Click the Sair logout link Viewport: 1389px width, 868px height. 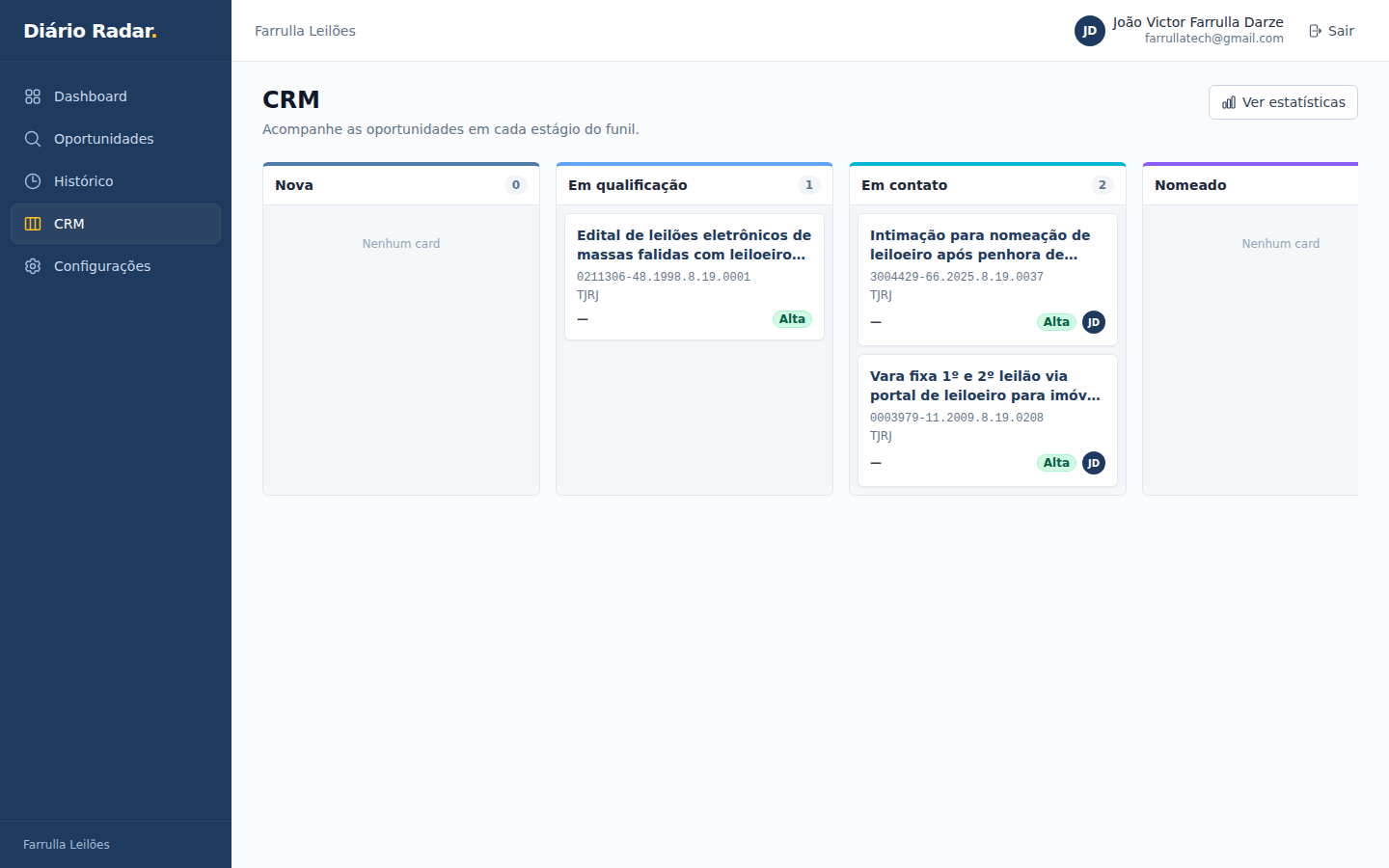[x=1331, y=31]
